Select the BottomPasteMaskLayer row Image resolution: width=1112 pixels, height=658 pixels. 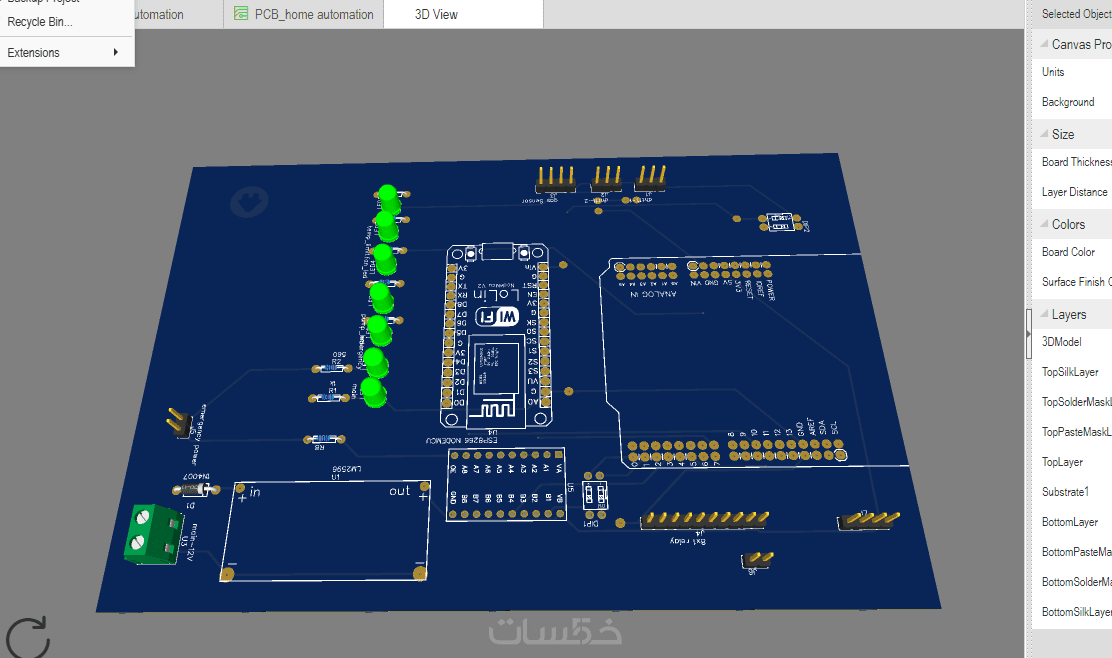1072,552
